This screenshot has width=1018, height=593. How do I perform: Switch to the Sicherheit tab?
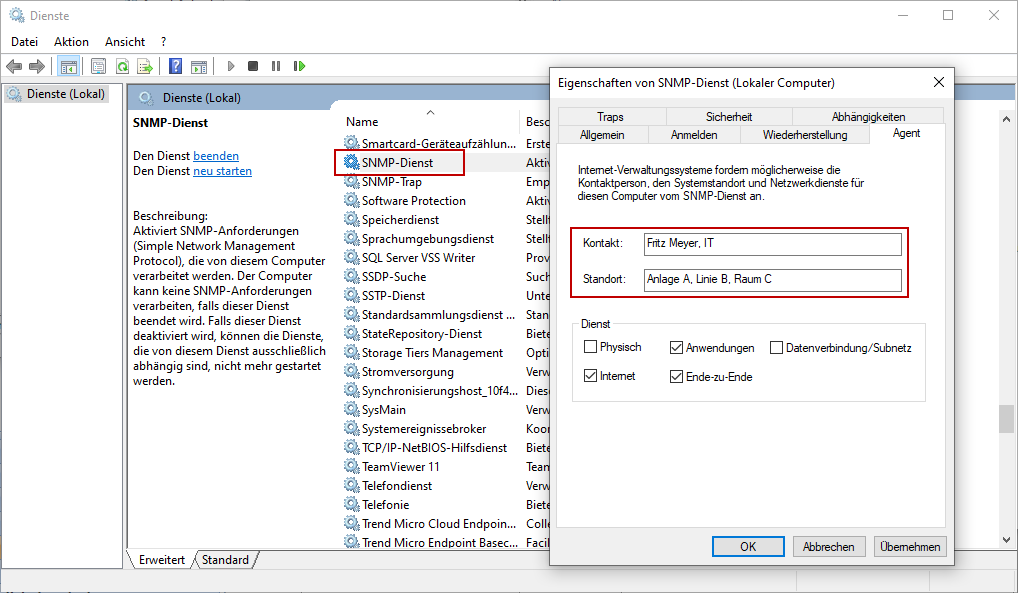(729, 116)
